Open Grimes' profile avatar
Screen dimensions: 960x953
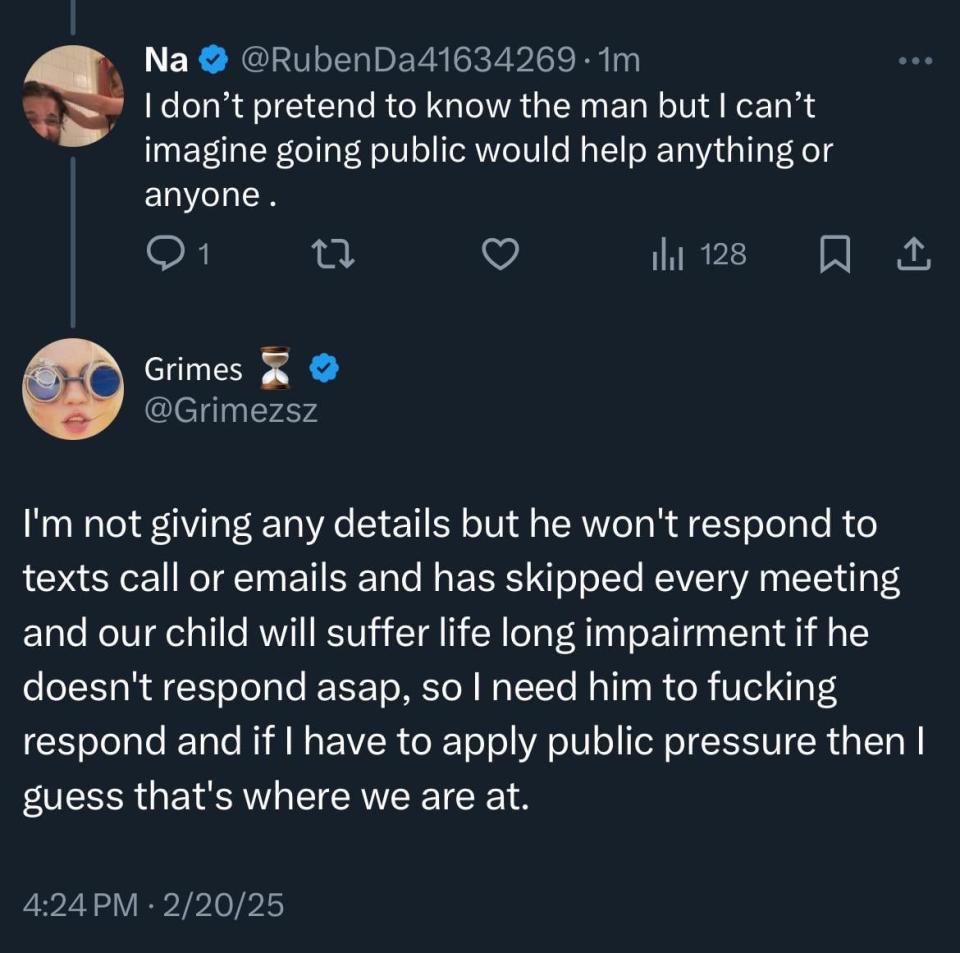73,389
